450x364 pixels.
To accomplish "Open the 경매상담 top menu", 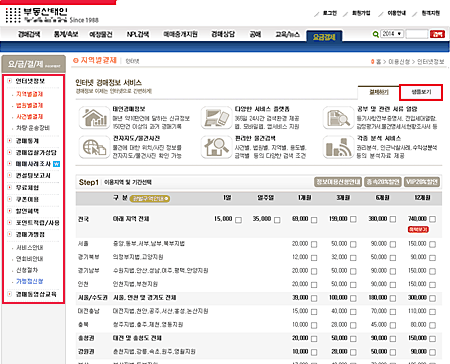I will pyautogui.click(x=223, y=34).
